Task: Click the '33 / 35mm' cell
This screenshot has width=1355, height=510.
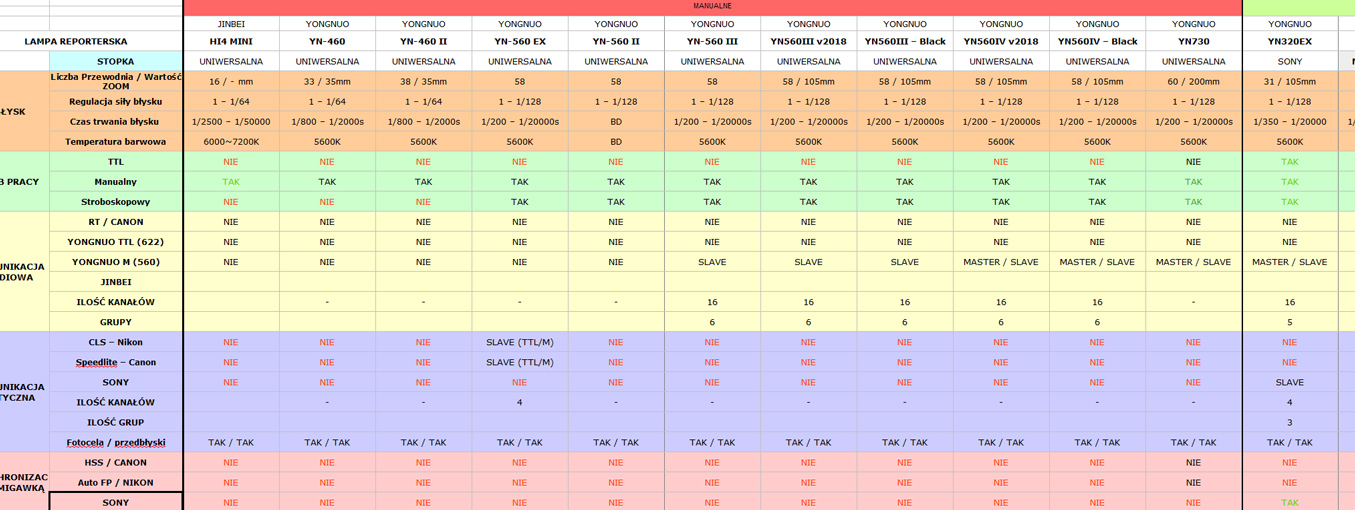Action: click(x=327, y=81)
